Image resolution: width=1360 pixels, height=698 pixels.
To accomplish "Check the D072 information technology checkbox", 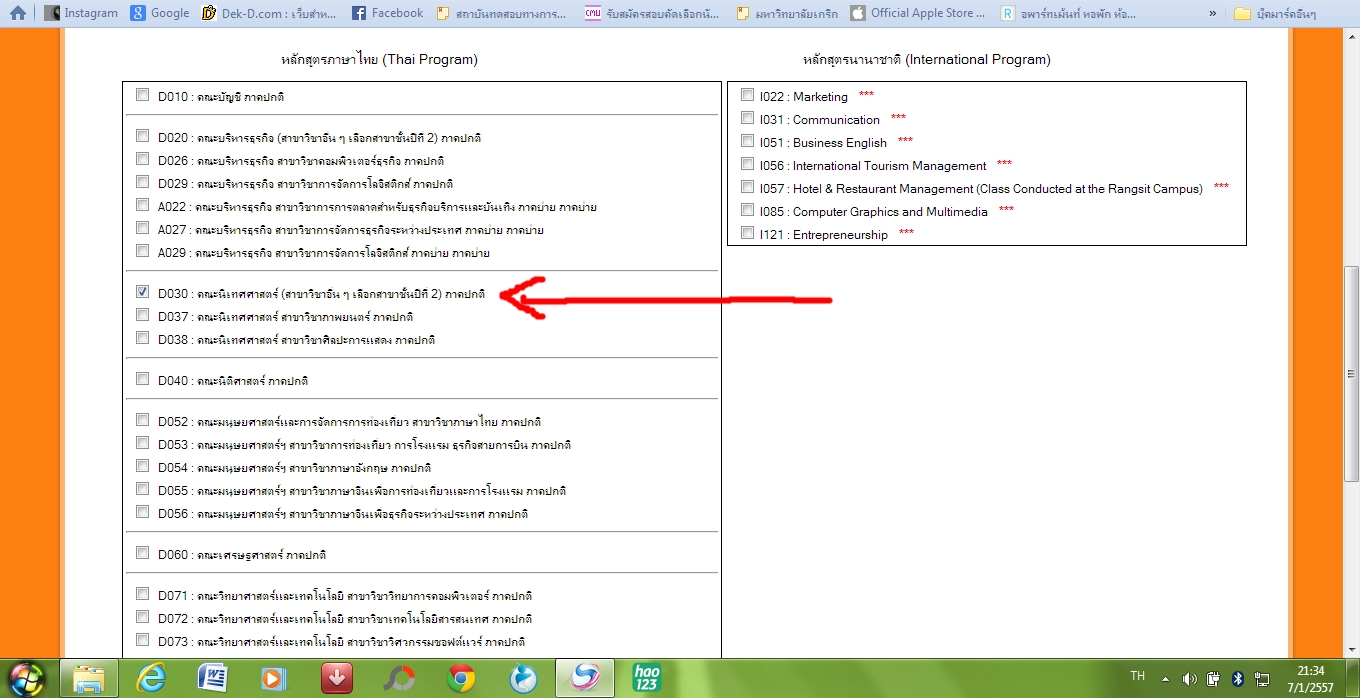I will (142, 617).
